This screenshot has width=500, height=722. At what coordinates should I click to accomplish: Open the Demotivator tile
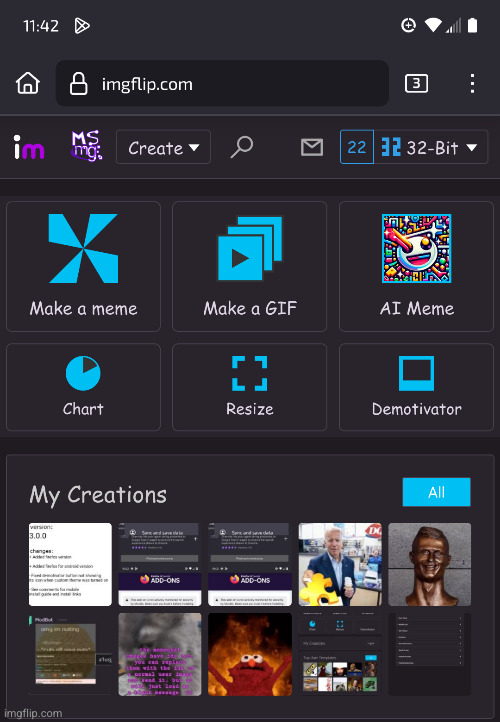click(x=416, y=387)
